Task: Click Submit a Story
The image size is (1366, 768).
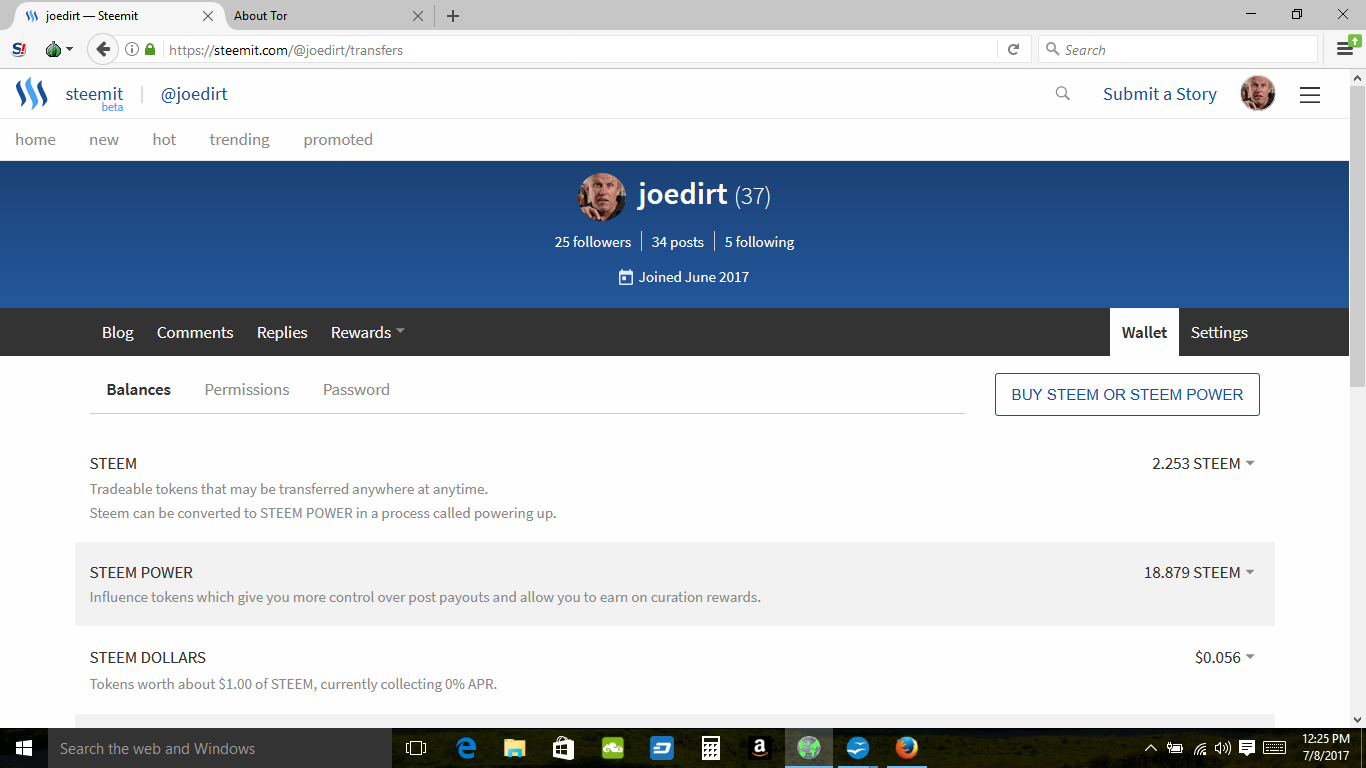Action: [x=1160, y=94]
